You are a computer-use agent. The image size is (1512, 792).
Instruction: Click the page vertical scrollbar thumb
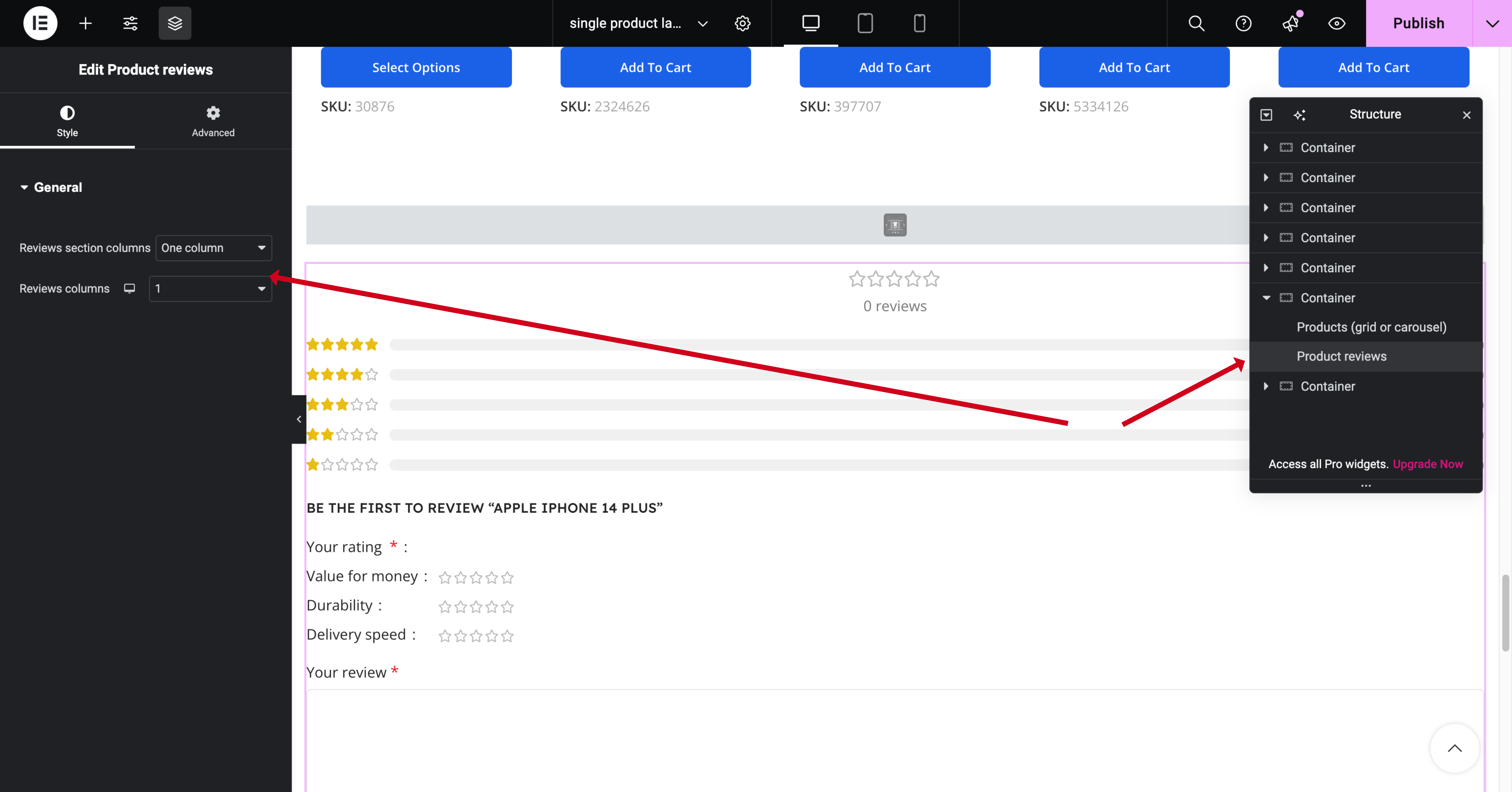[x=1506, y=613]
